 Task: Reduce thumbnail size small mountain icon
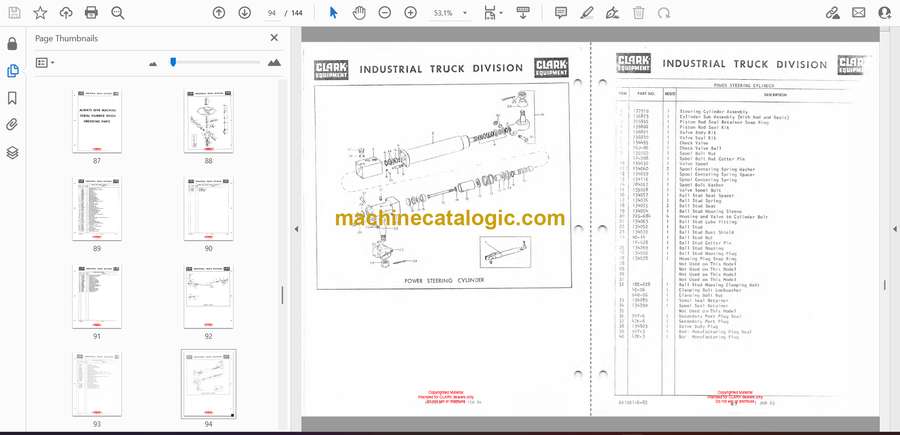click(153, 63)
